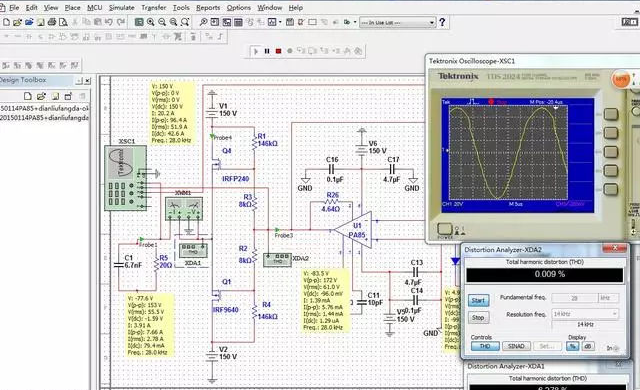Open the In Use List dropdown
This screenshot has height=390, width=640.
(398, 23)
